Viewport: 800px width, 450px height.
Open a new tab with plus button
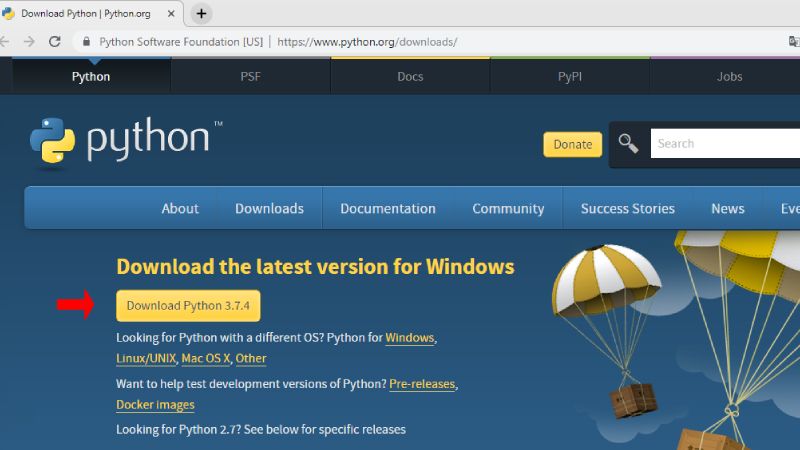tap(201, 14)
